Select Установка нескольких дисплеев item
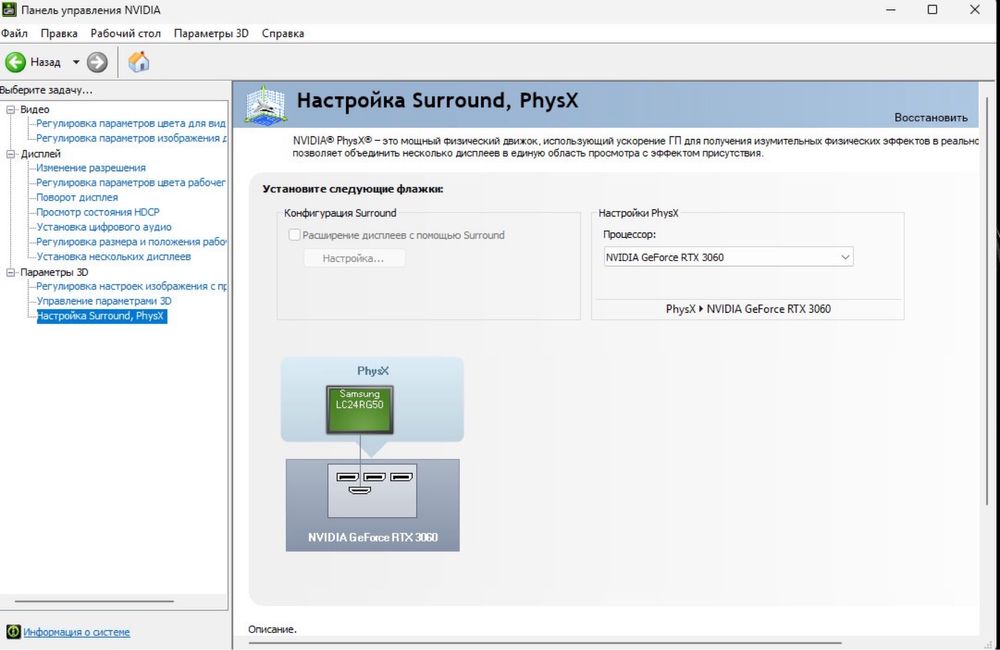1000x650 pixels. coord(114,256)
